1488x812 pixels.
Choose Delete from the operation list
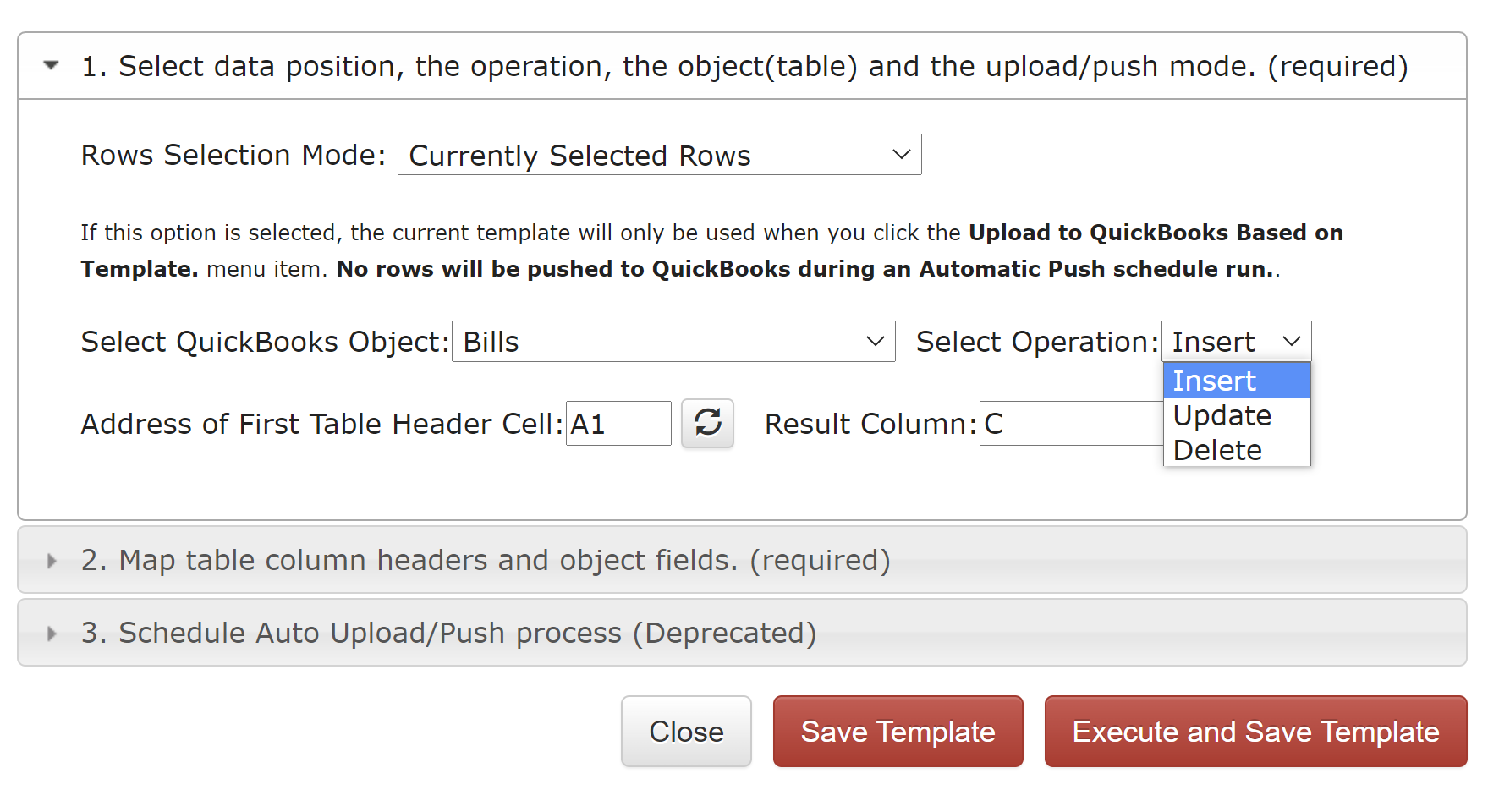pos(1237,450)
